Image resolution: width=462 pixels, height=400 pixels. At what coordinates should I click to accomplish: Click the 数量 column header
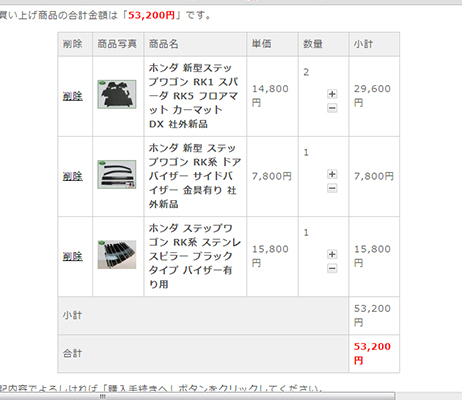click(313, 44)
